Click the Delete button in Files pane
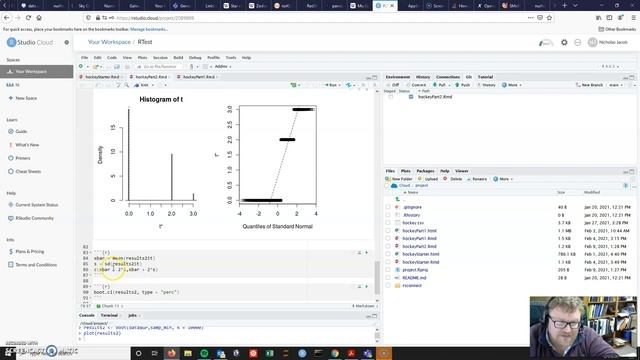This screenshot has width=640, height=360. [453, 179]
